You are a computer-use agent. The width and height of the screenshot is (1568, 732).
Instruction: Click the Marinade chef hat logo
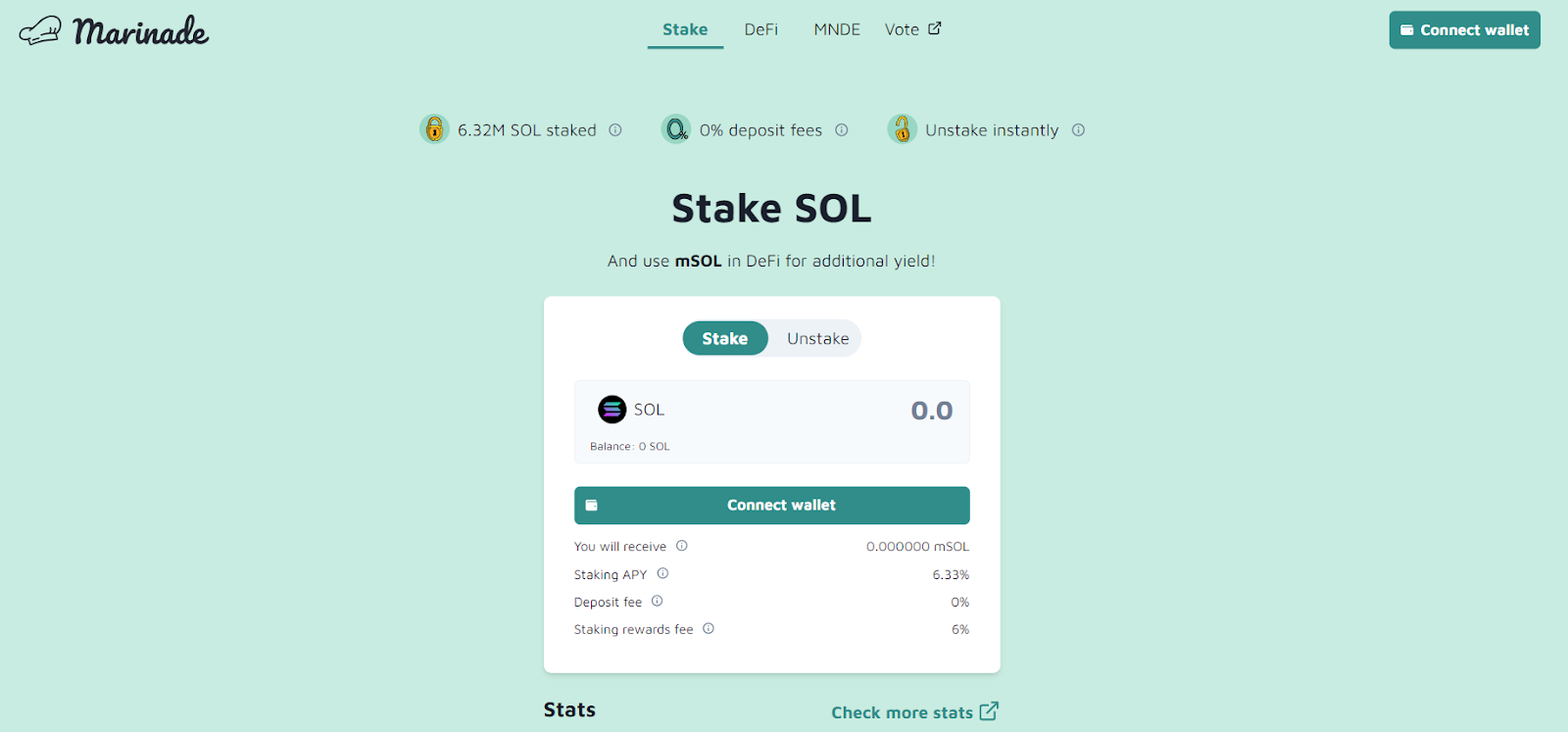click(40, 31)
